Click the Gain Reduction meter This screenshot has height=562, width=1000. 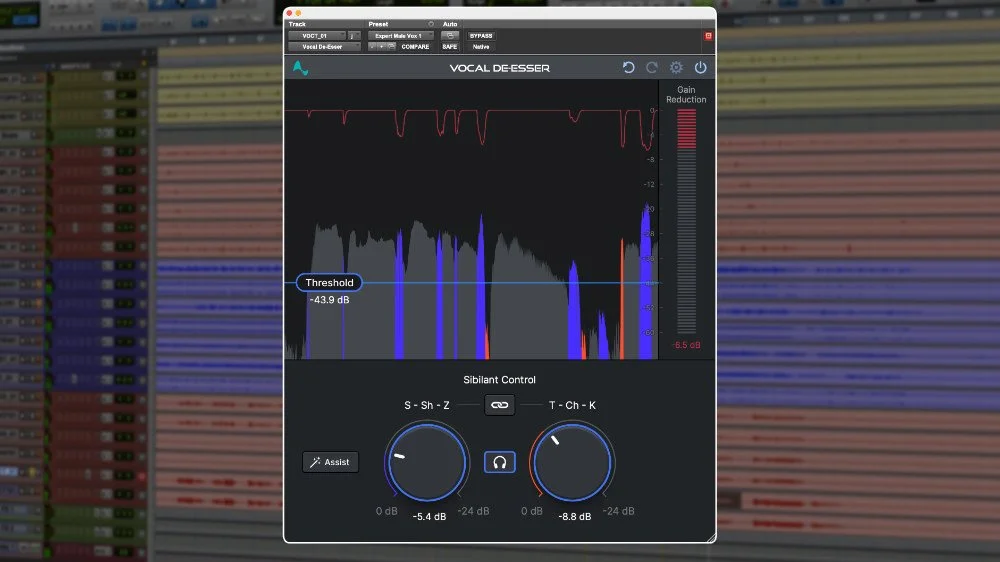point(686,221)
